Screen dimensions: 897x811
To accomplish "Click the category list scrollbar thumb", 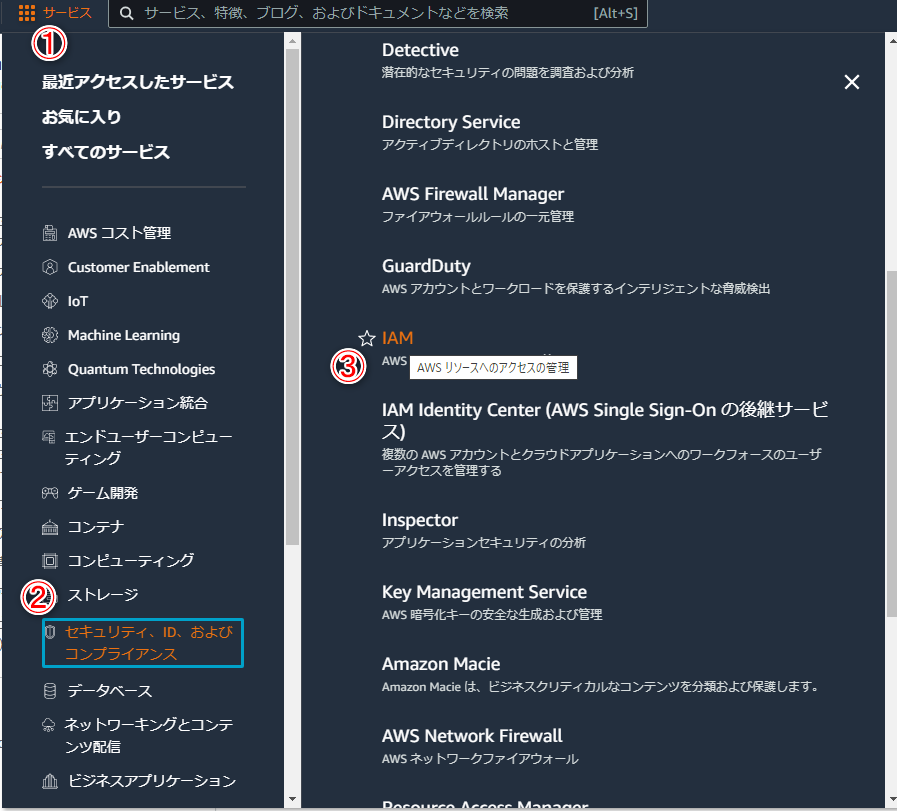I will (x=292, y=297).
